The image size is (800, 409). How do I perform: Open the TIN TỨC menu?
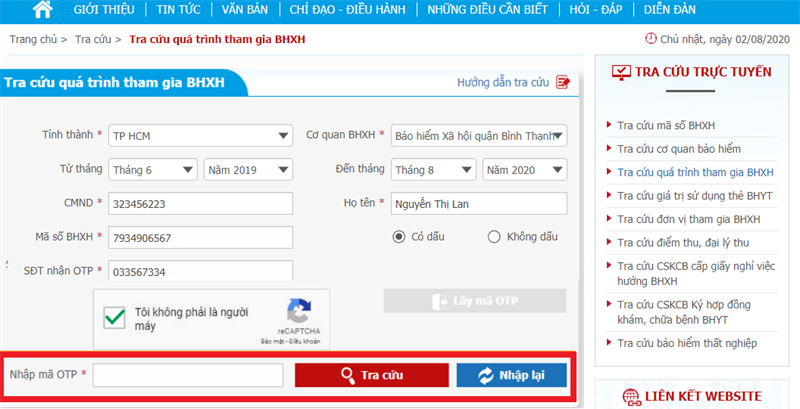pos(178,9)
